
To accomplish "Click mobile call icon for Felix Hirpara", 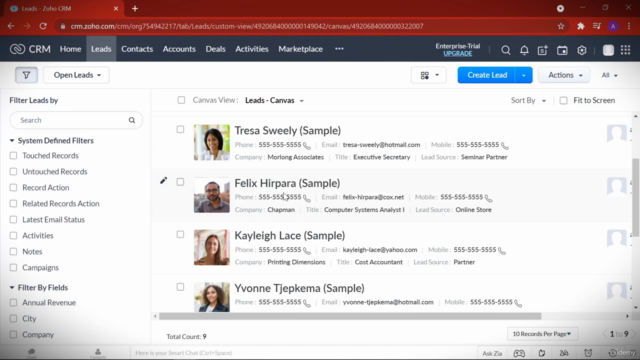I will click(x=489, y=198).
